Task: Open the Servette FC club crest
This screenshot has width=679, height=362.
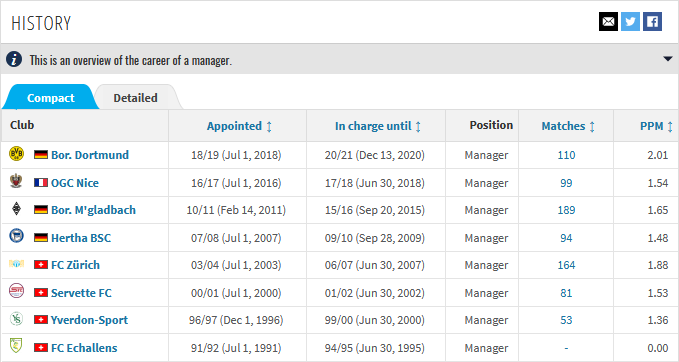Action: pos(16,291)
